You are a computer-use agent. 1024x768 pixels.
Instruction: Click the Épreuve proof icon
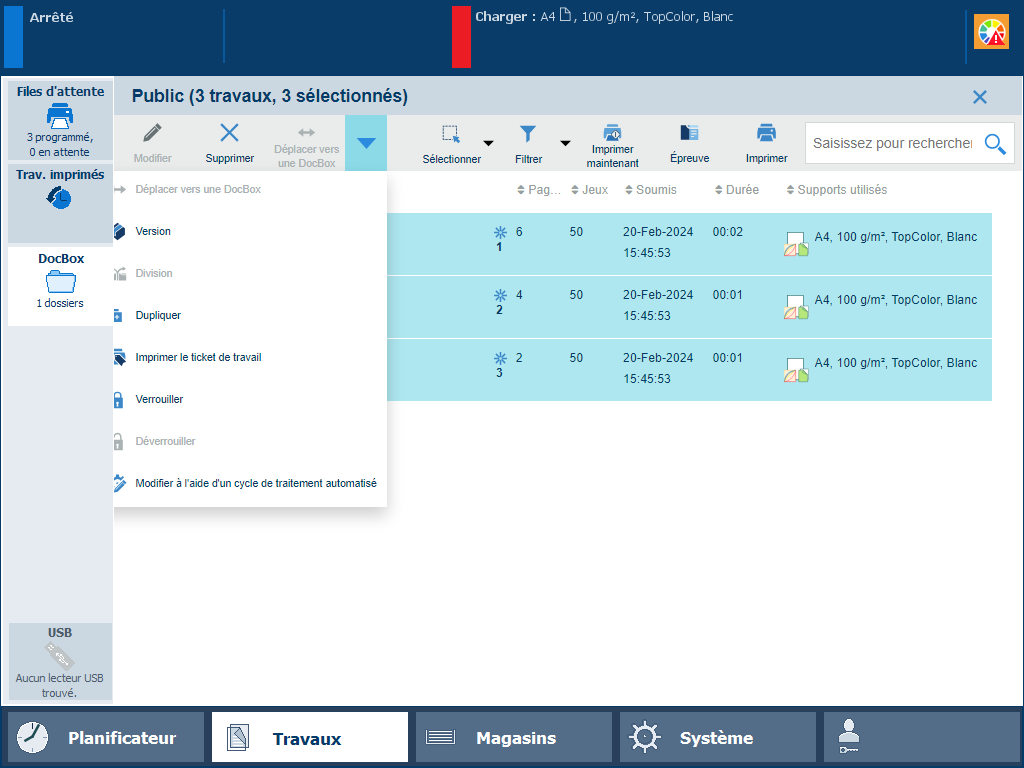tap(689, 134)
